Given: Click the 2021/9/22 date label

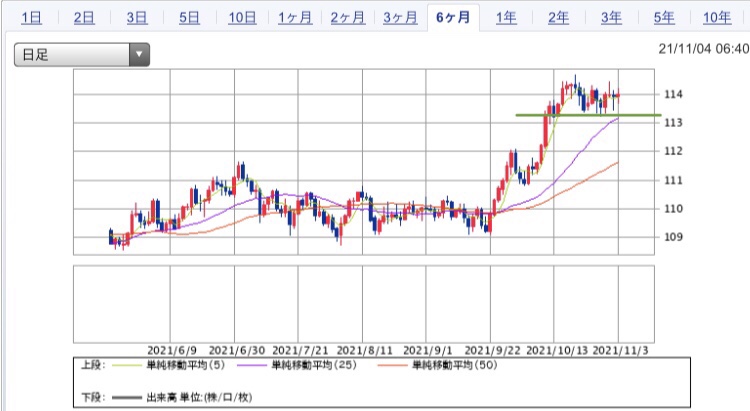Looking at the screenshot, I should click(x=492, y=351).
